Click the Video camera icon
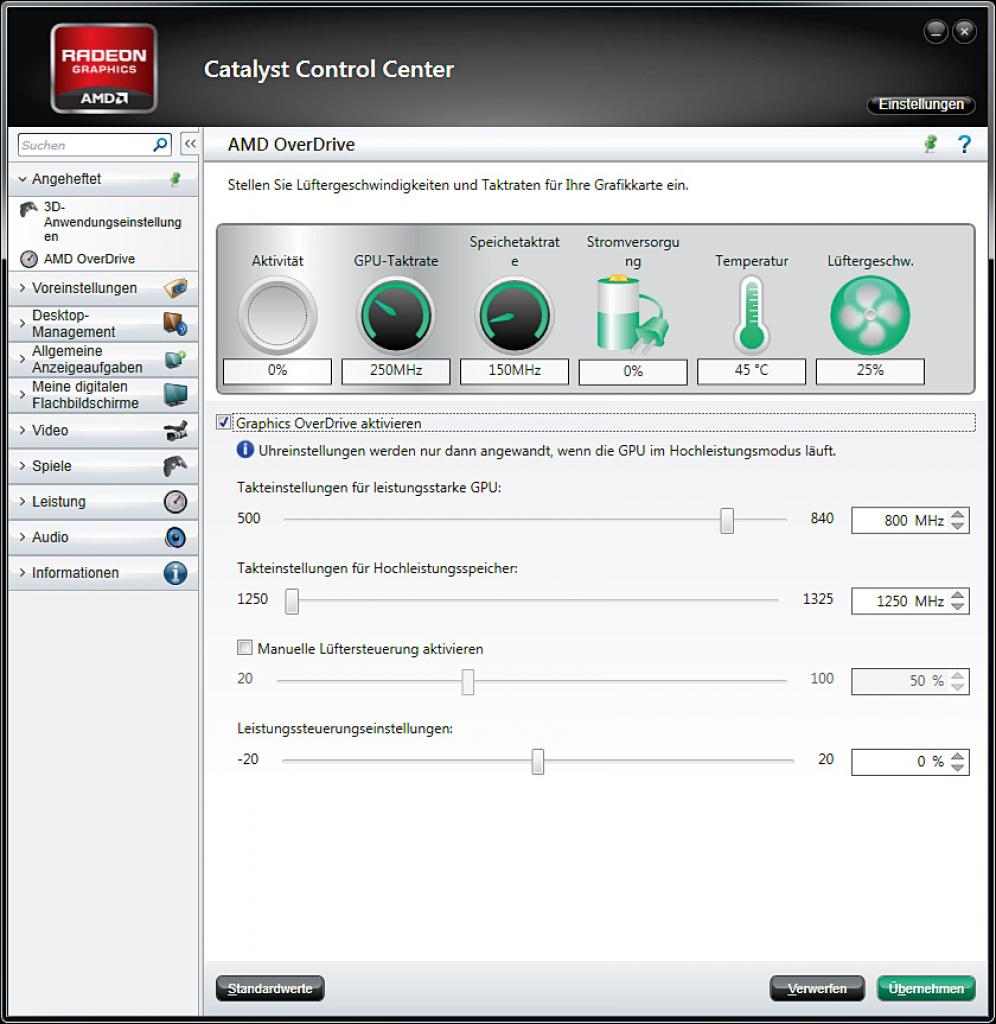 [x=175, y=430]
